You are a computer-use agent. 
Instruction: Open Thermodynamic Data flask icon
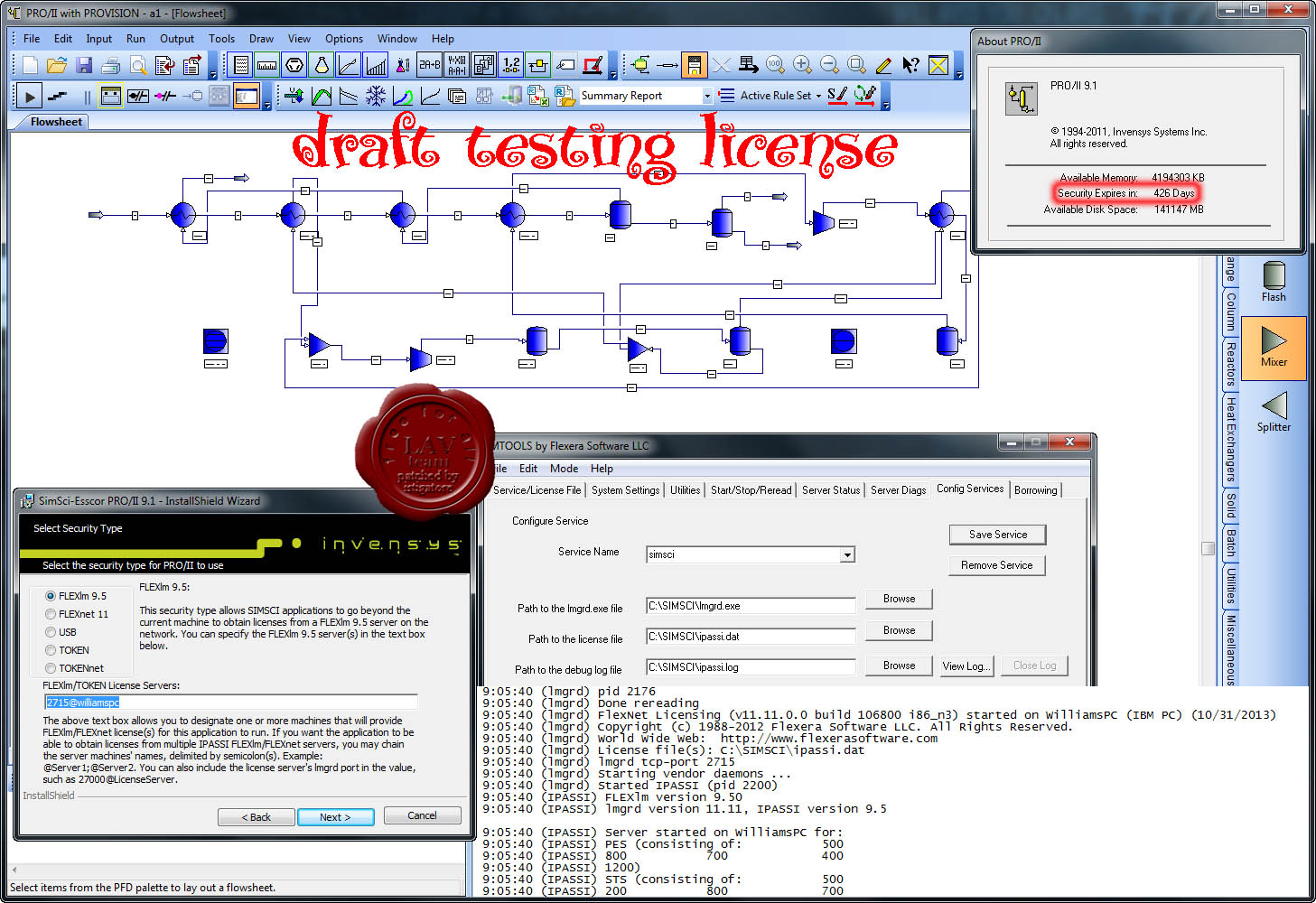point(321,65)
